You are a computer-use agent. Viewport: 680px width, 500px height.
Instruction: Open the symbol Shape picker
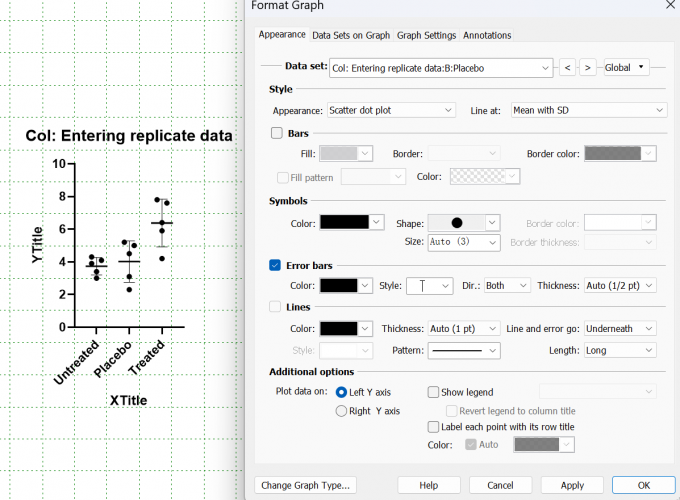[x=464, y=223]
